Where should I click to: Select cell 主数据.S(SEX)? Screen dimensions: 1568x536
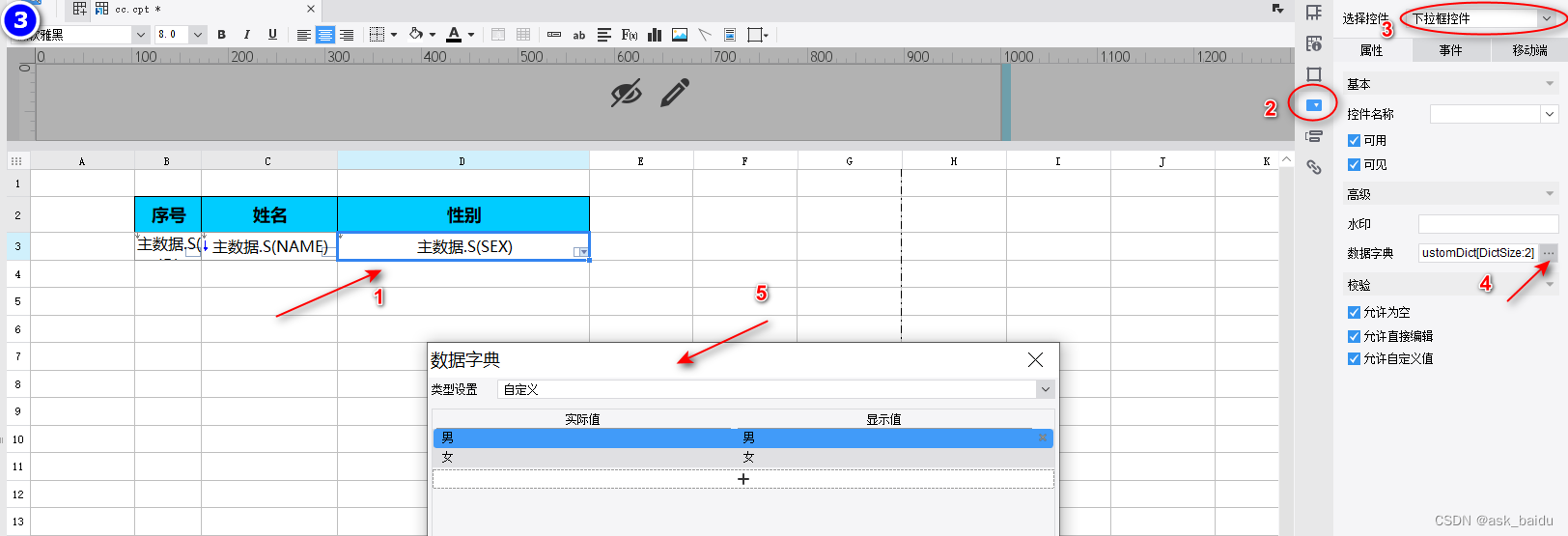pyautogui.click(x=463, y=246)
